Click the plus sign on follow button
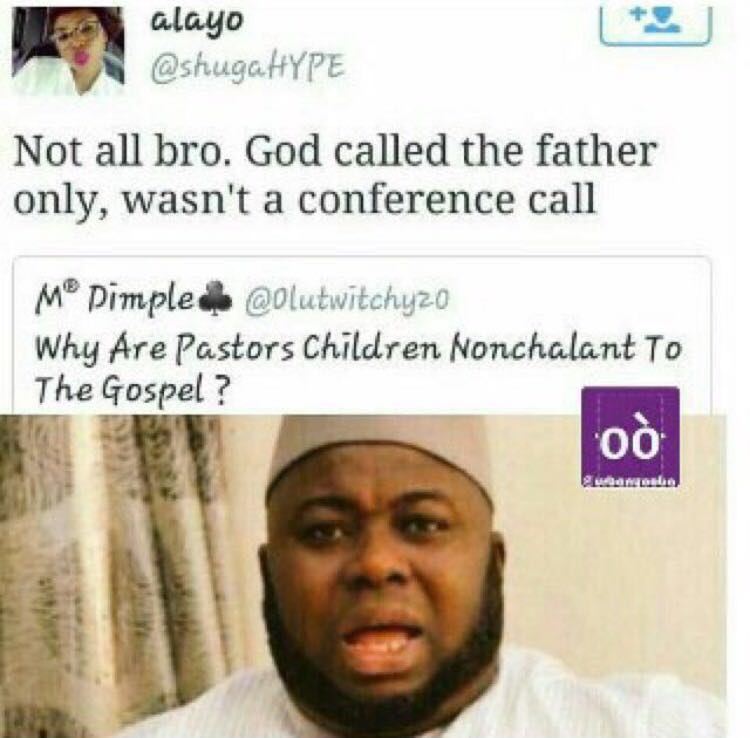The height and width of the screenshot is (738, 750). tap(635, 13)
